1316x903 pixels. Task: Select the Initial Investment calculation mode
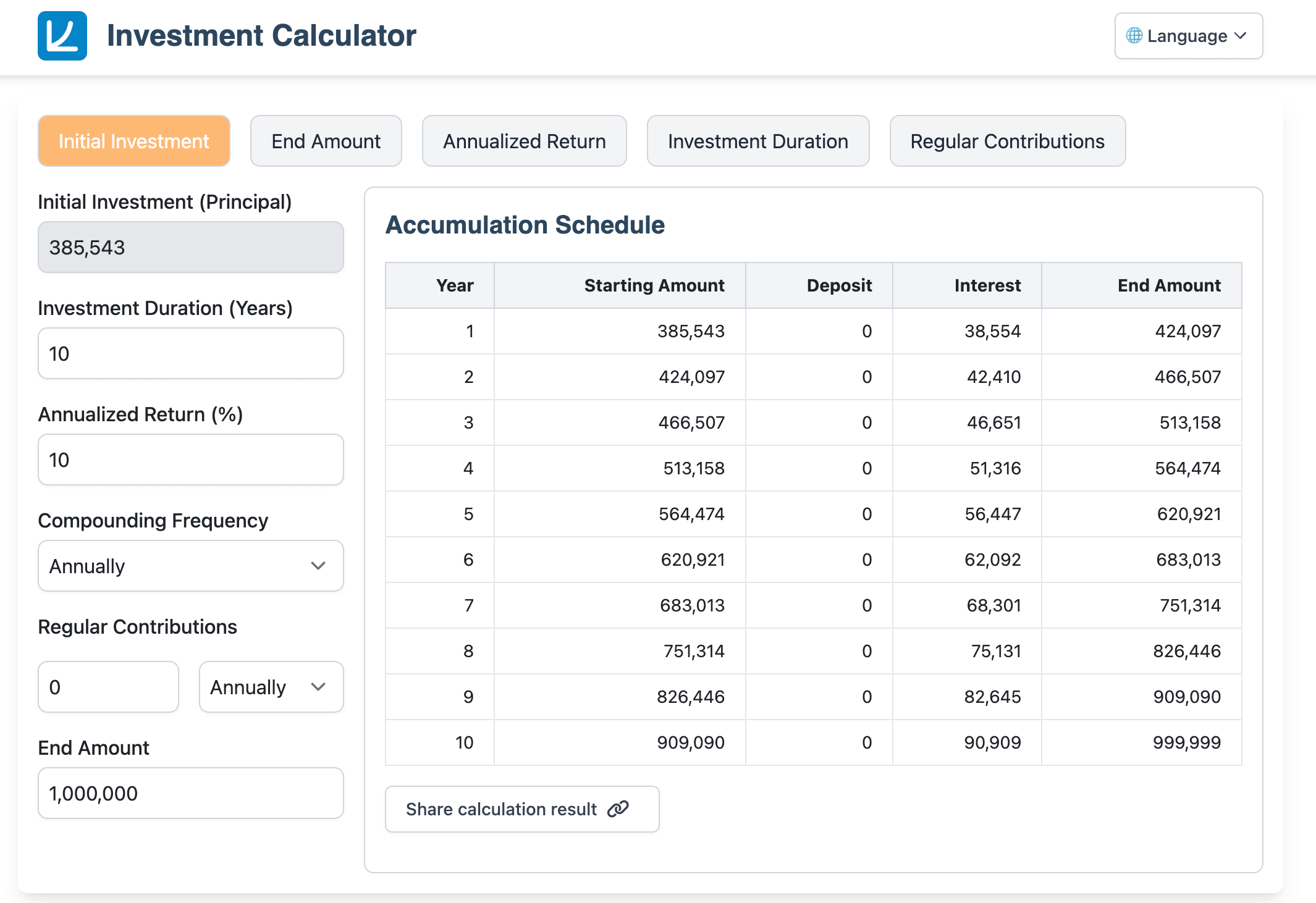point(133,141)
